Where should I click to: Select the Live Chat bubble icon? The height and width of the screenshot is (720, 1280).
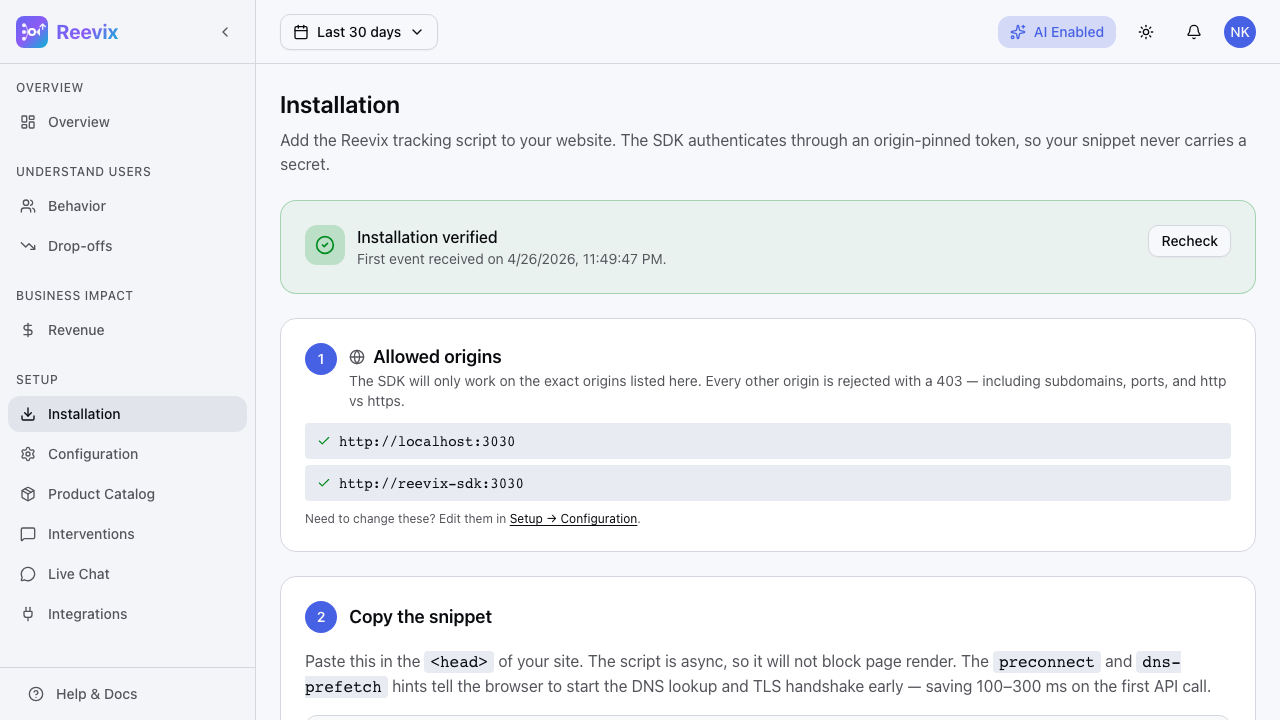click(x=28, y=574)
